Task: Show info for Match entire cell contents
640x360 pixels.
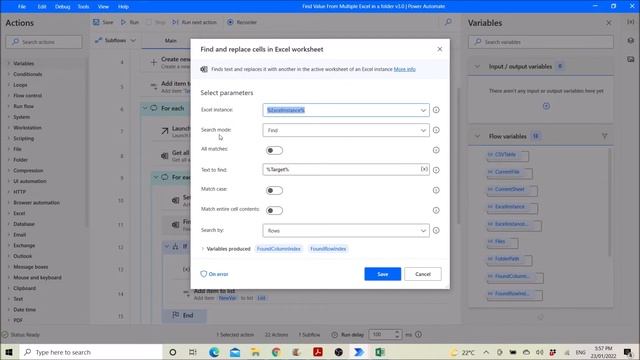Action: tap(436, 210)
